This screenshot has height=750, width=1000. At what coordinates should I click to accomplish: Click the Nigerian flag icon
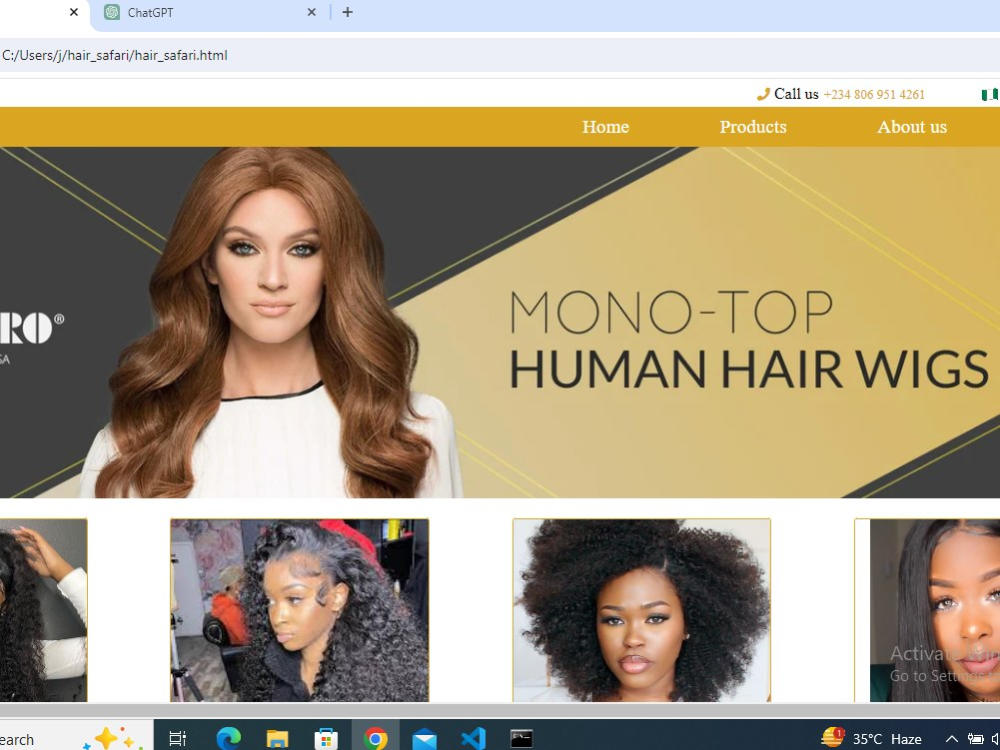[990, 95]
